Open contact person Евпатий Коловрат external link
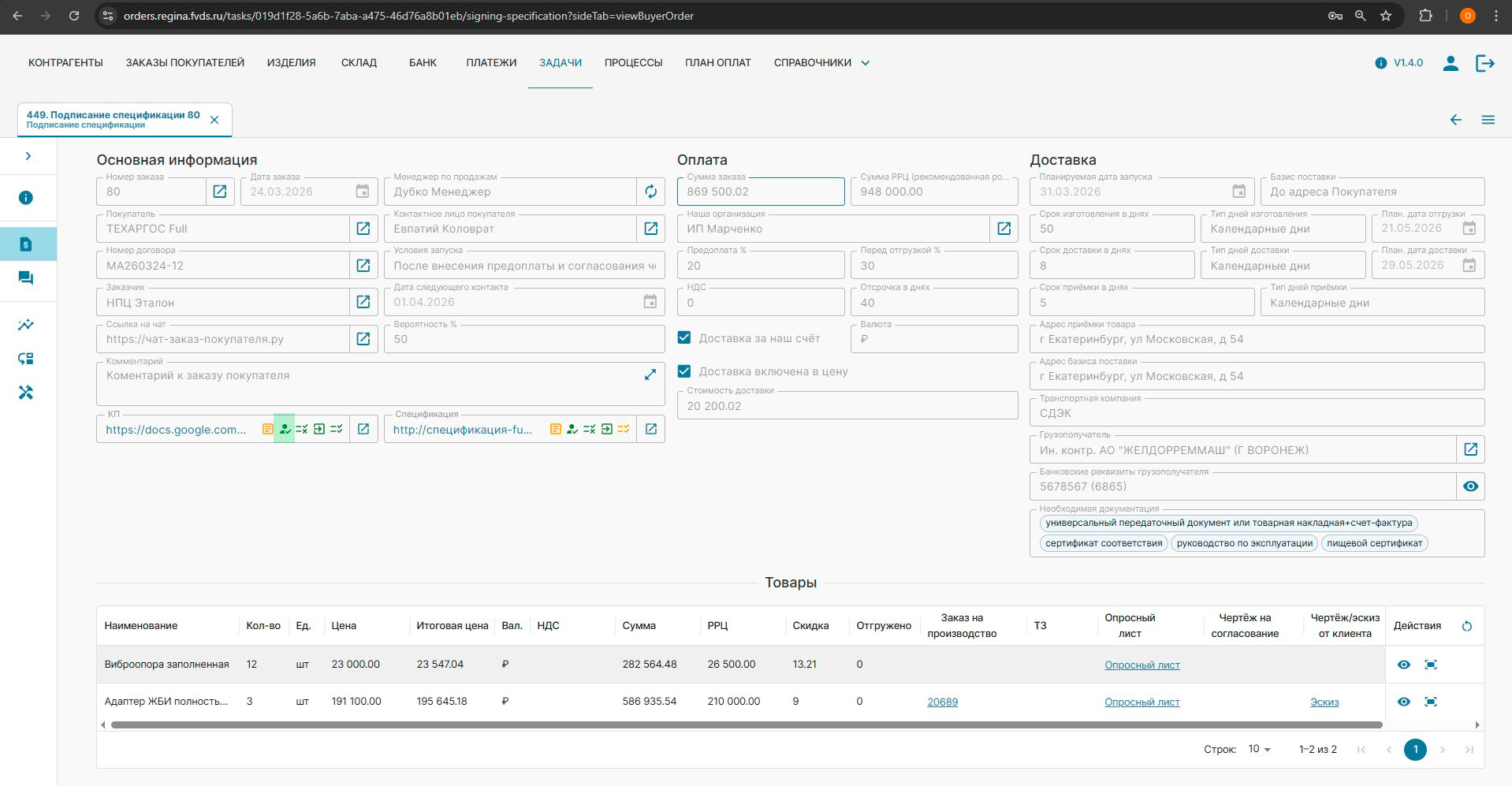1512x786 pixels. click(x=651, y=229)
